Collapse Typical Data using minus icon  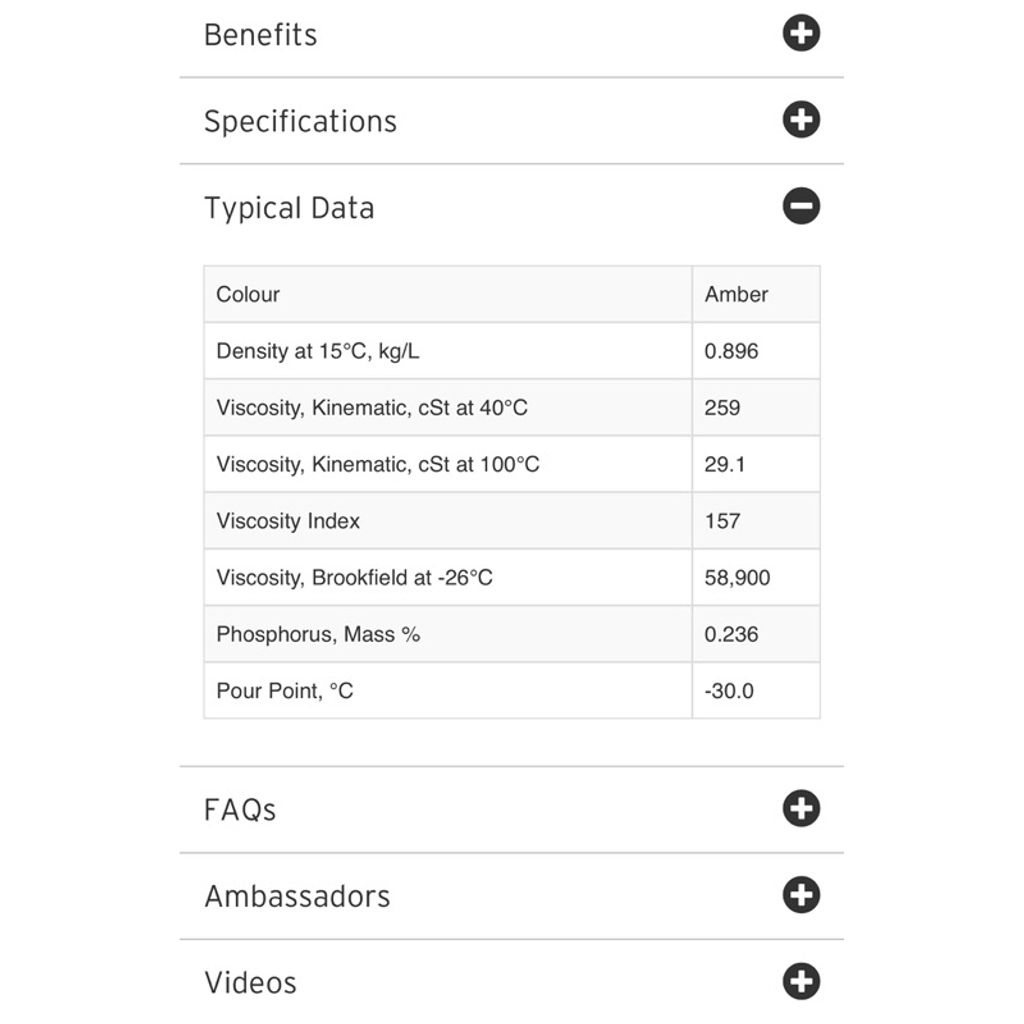click(x=801, y=206)
